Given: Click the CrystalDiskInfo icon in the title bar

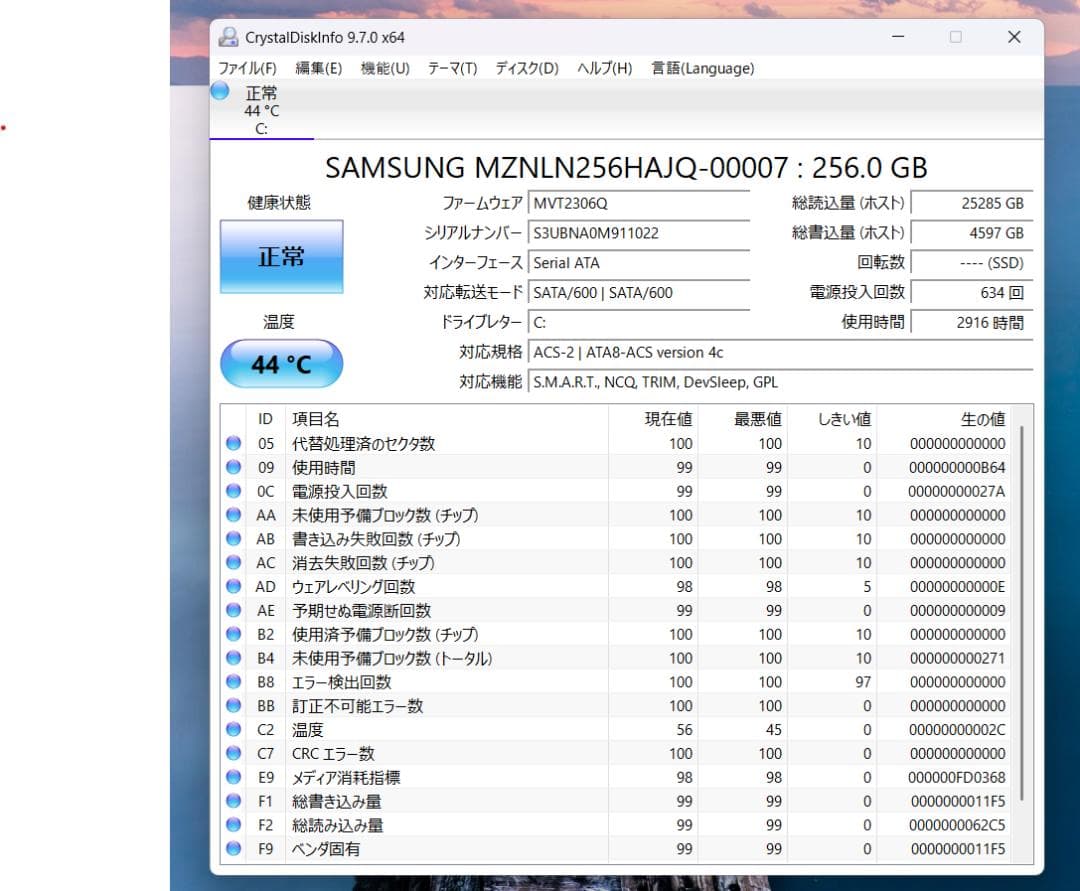Looking at the screenshot, I should pos(227,36).
